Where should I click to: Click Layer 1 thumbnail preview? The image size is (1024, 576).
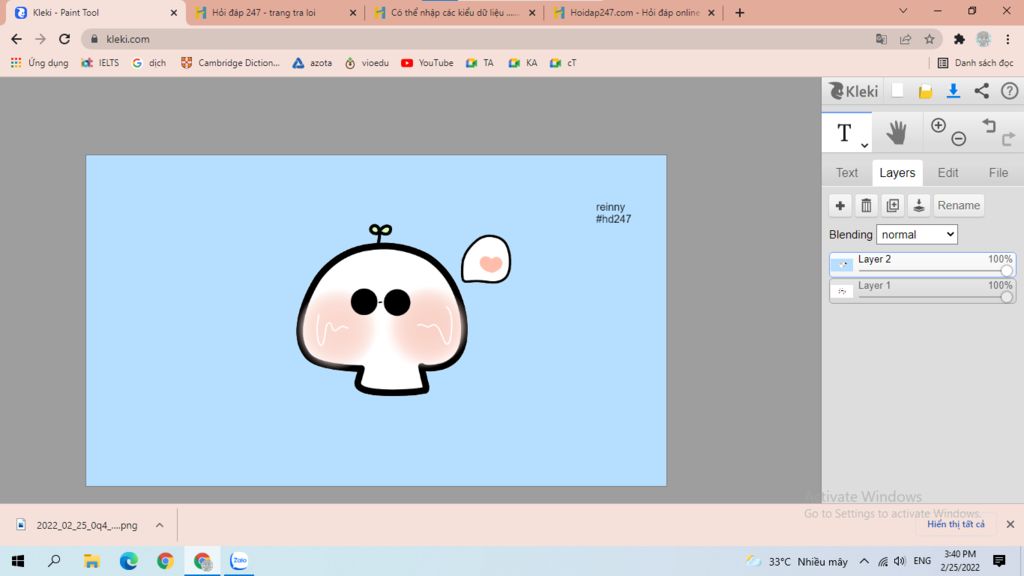(842, 291)
